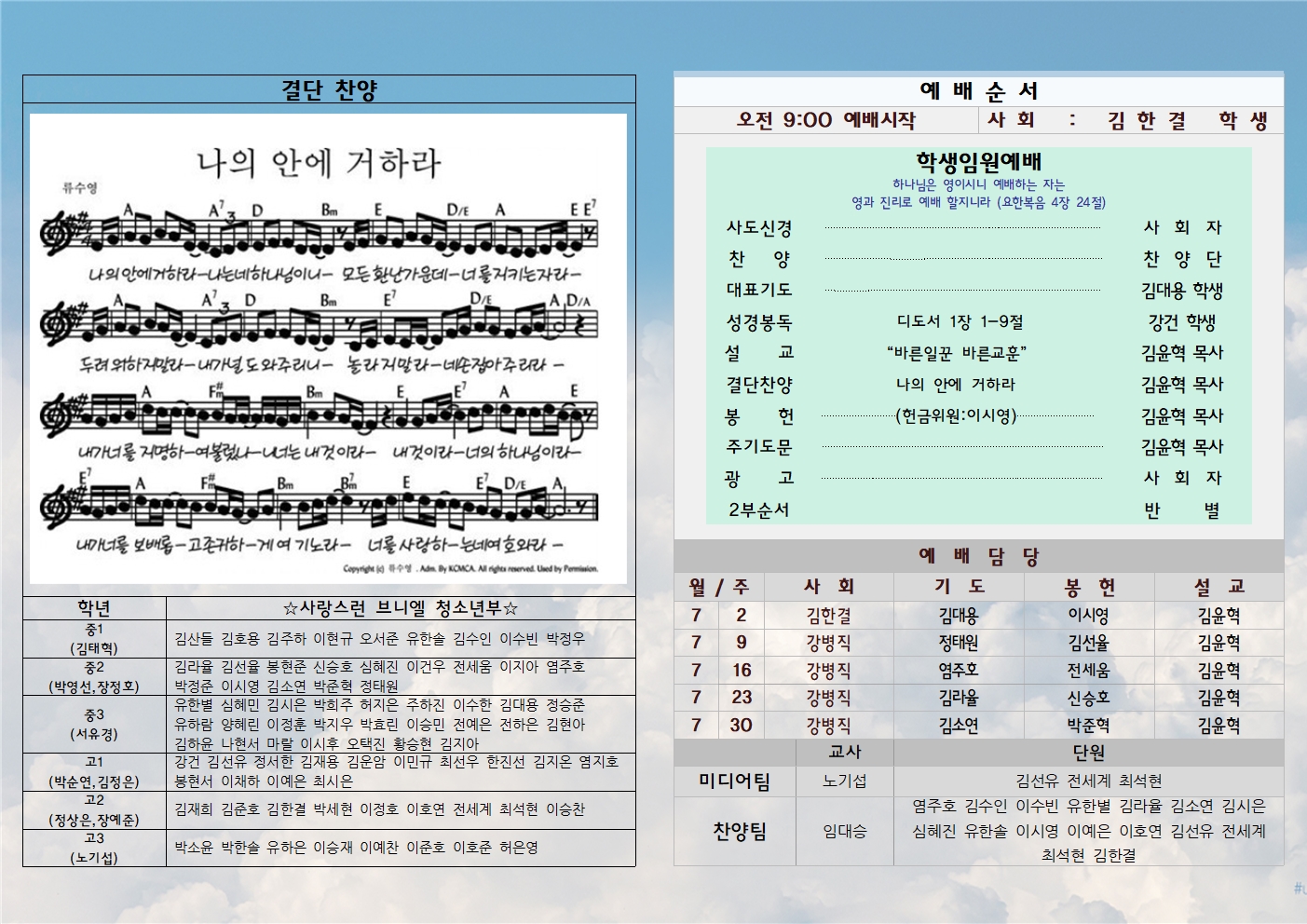Click the 결단 찬양 section header
This screenshot has height=924, width=1307.
pyautogui.click(x=329, y=90)
